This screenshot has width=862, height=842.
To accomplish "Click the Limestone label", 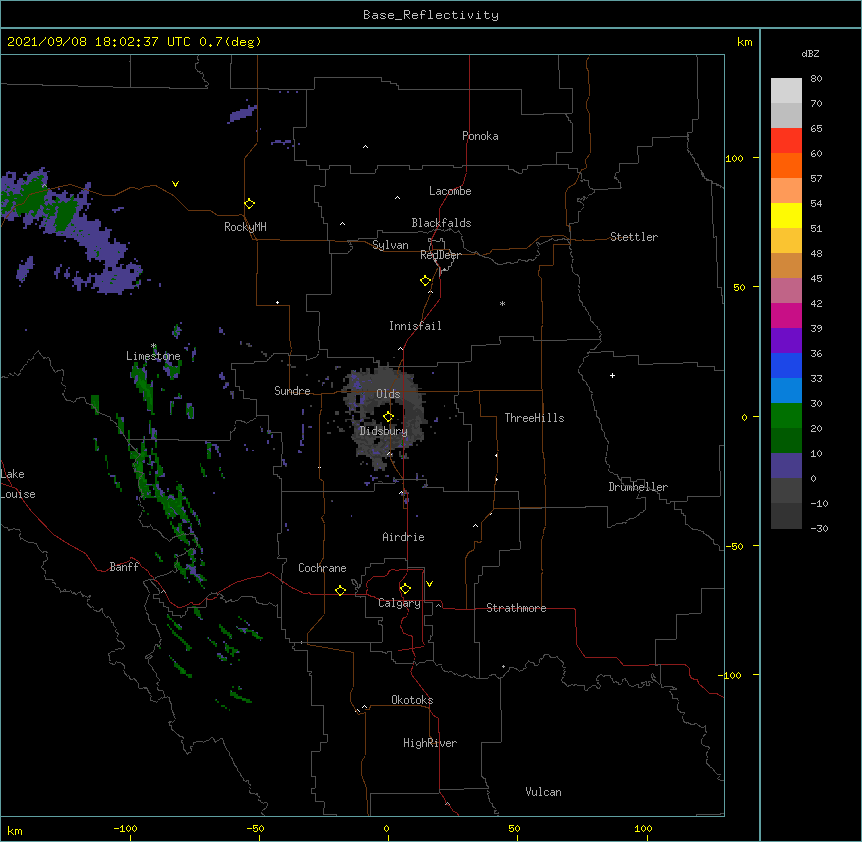I will 153,356.
